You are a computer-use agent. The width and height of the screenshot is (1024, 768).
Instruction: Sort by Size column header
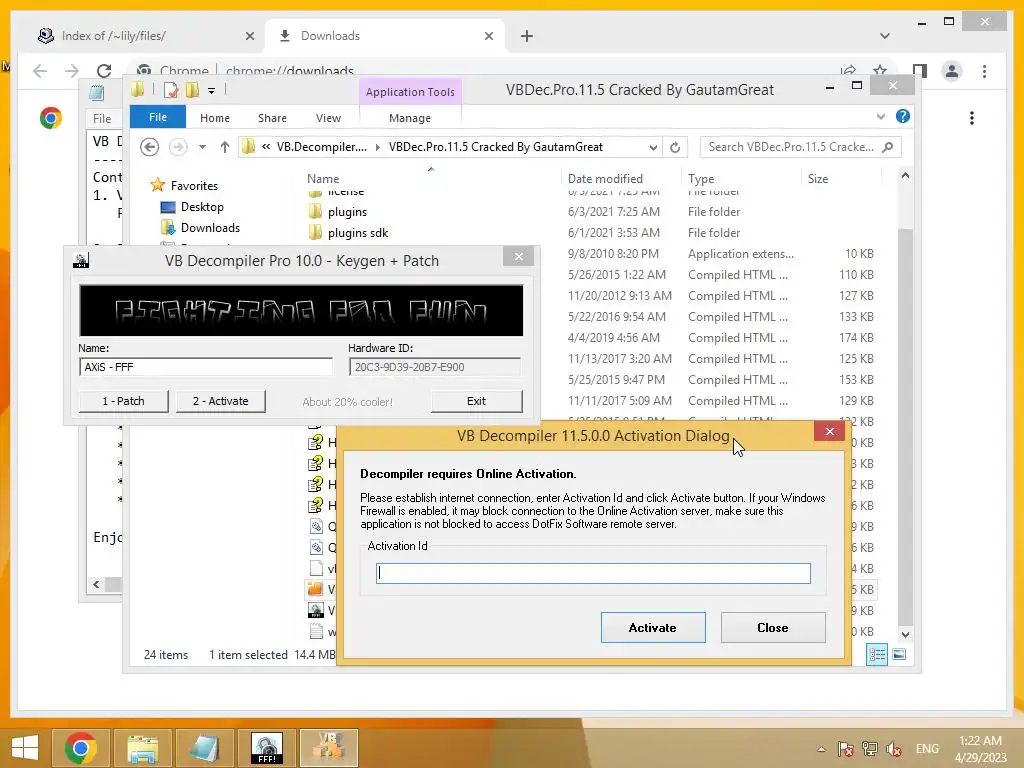pyautogui.click(x=818, y=179)
